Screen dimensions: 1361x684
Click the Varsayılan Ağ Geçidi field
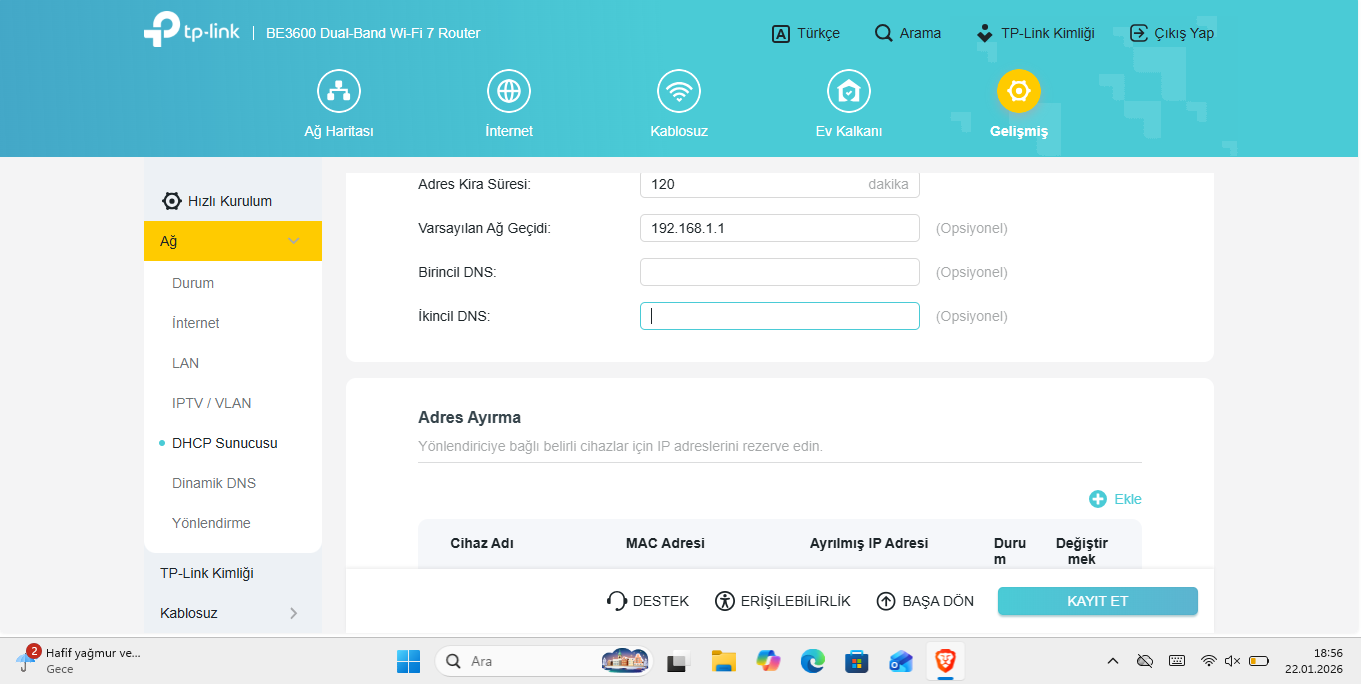[780, 228]
